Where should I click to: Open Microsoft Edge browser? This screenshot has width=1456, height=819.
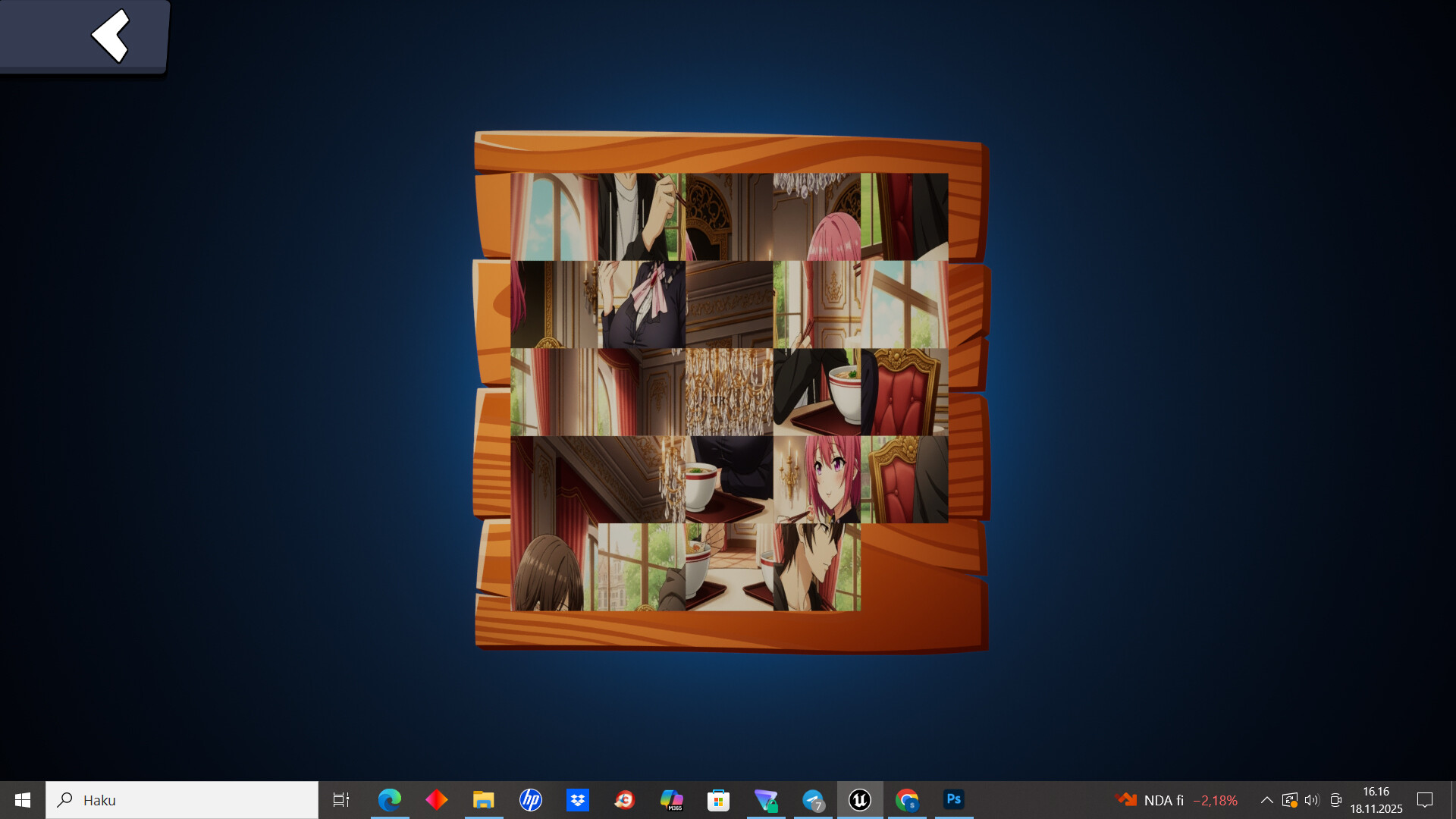[x=390, y=799]
